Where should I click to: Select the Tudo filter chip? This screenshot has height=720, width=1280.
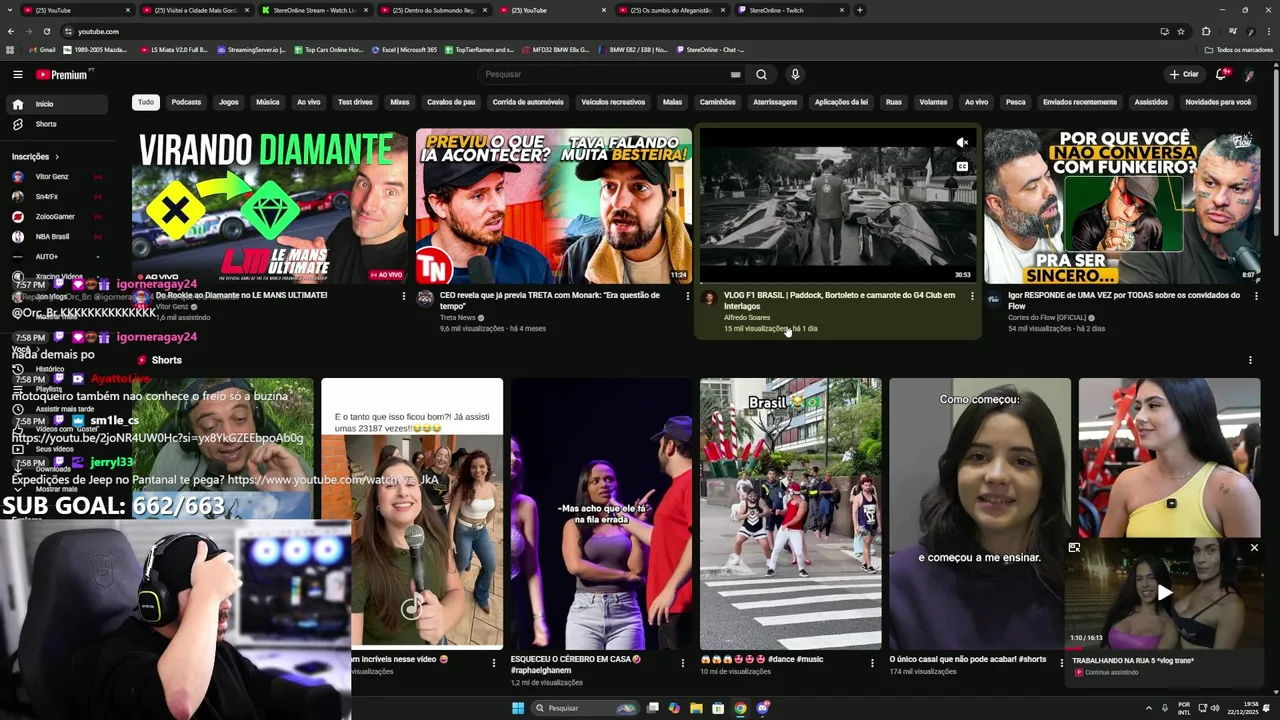point(146,102)
